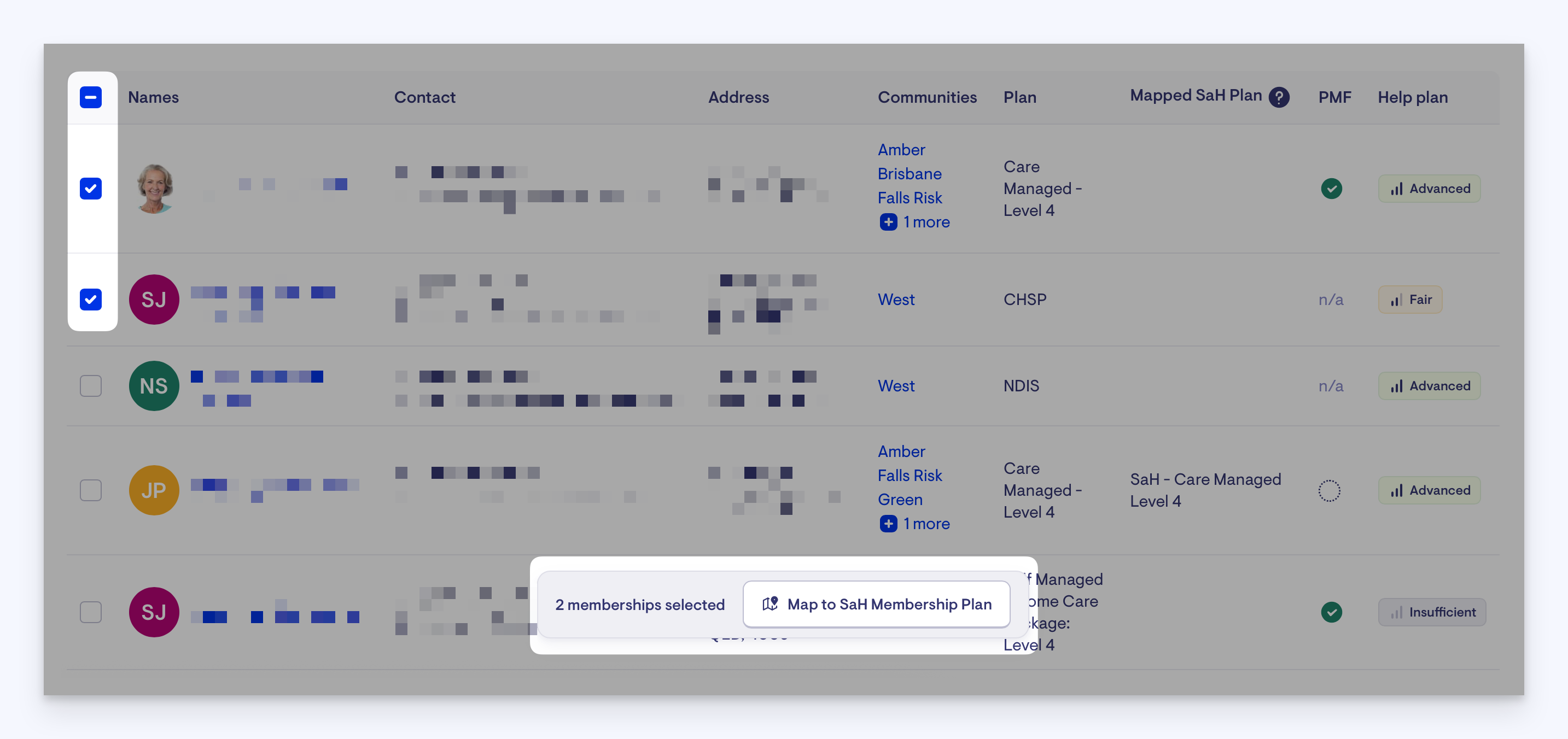The width and height of the screenshot is (1568, 739).
Task: Expand '1 more' communities in the JP row
Action: (914, 524)
